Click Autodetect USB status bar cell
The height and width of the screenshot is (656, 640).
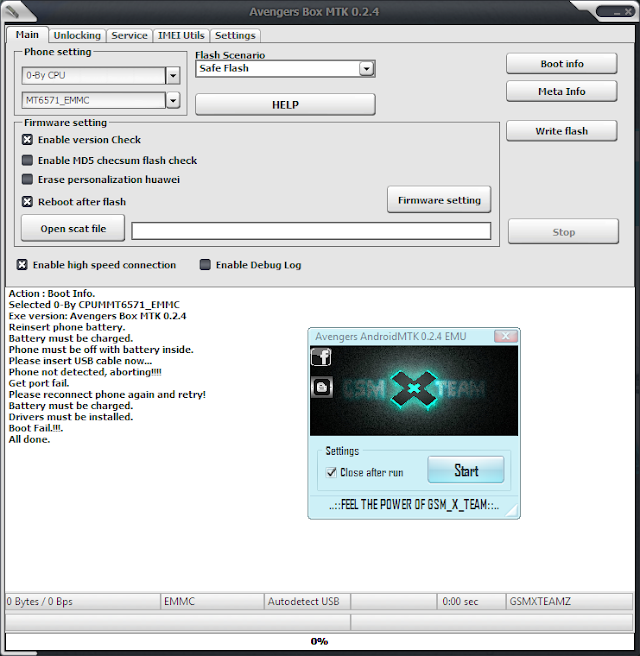point(307,602)
